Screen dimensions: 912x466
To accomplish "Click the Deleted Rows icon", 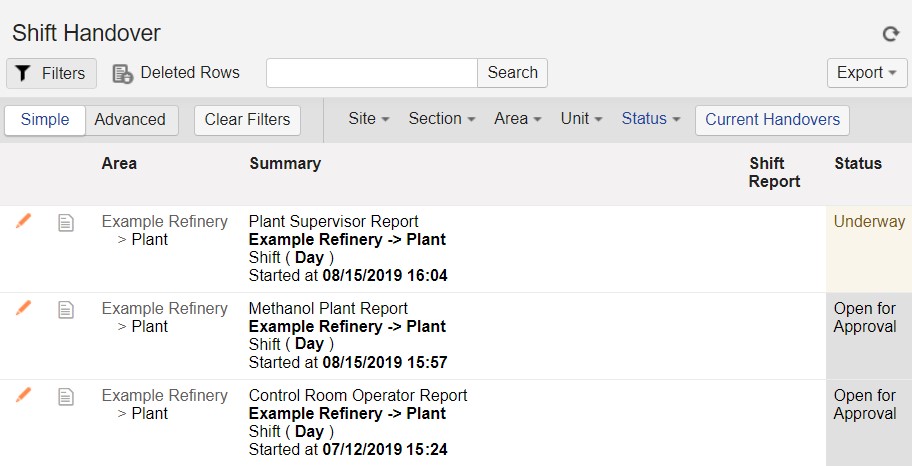I will 123,73.
